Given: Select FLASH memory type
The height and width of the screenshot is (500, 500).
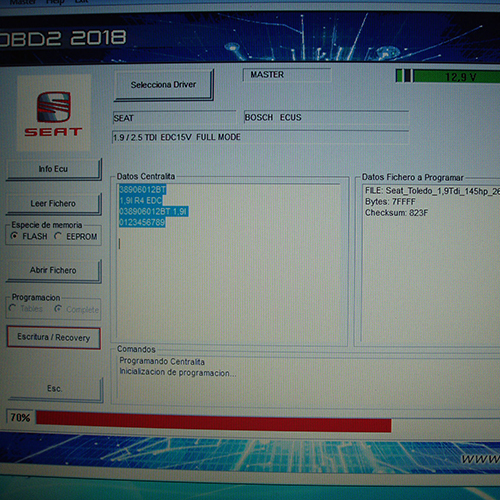Looking at the screenshot, I should coord(29,236).
